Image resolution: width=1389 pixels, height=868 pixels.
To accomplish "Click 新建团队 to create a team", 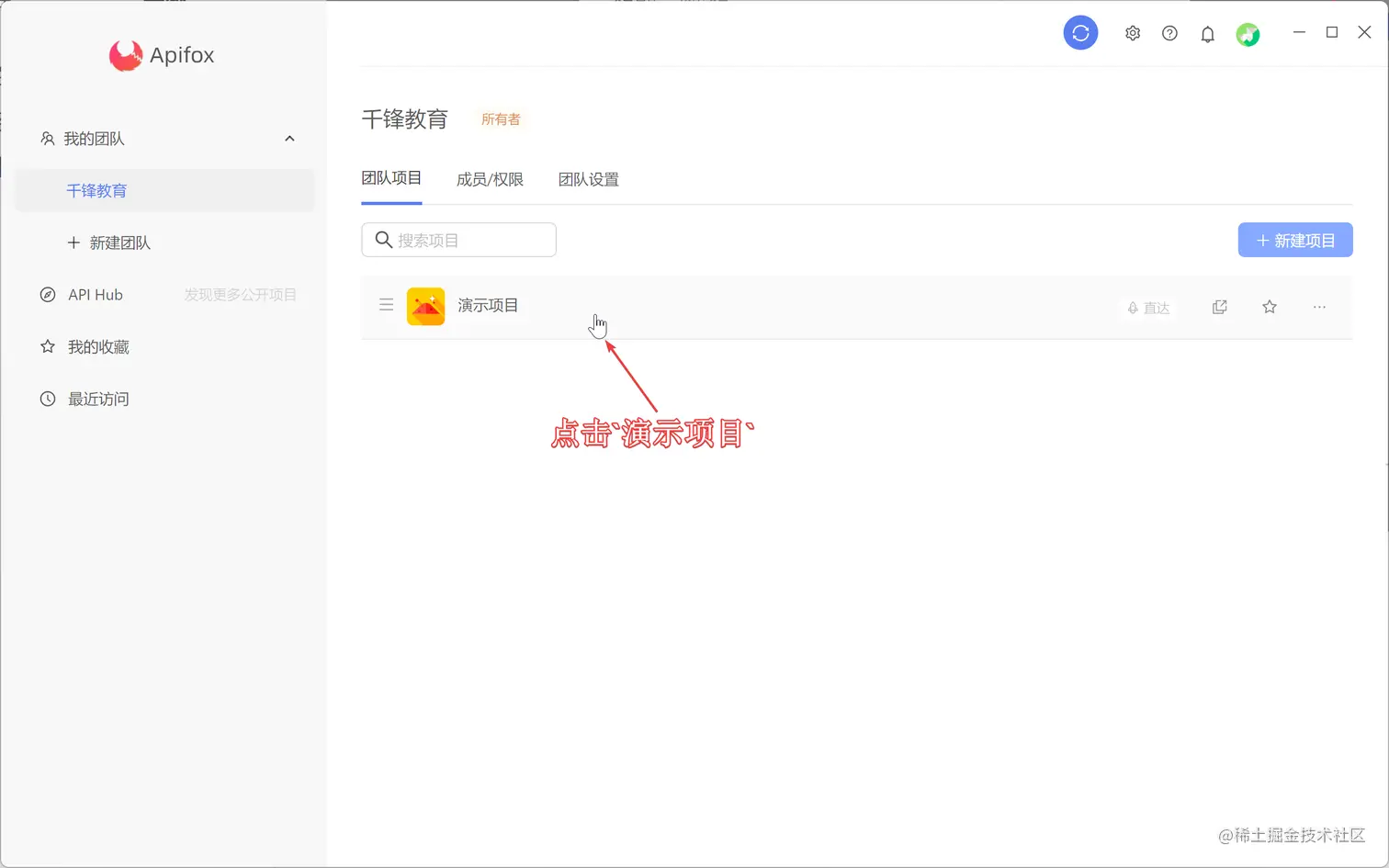I will 108,242.
